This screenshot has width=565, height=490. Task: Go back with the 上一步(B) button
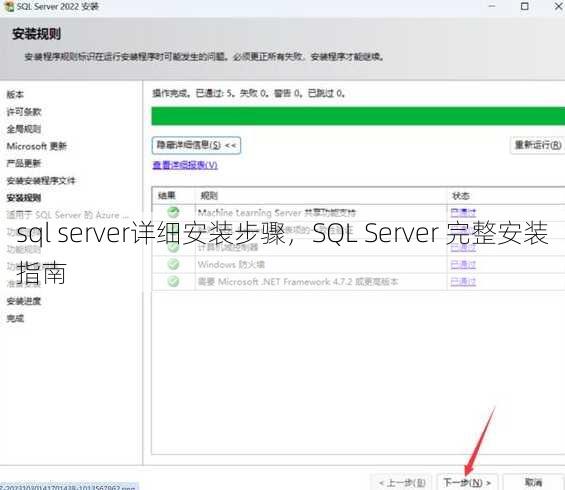402,482
